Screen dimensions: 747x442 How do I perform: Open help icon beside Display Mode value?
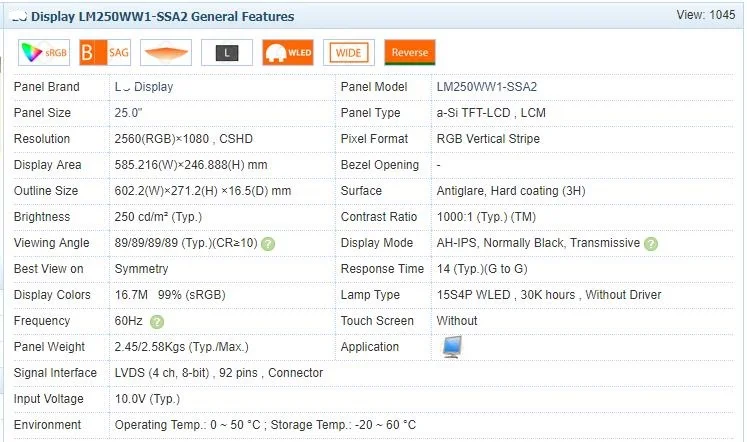(651, 243)
